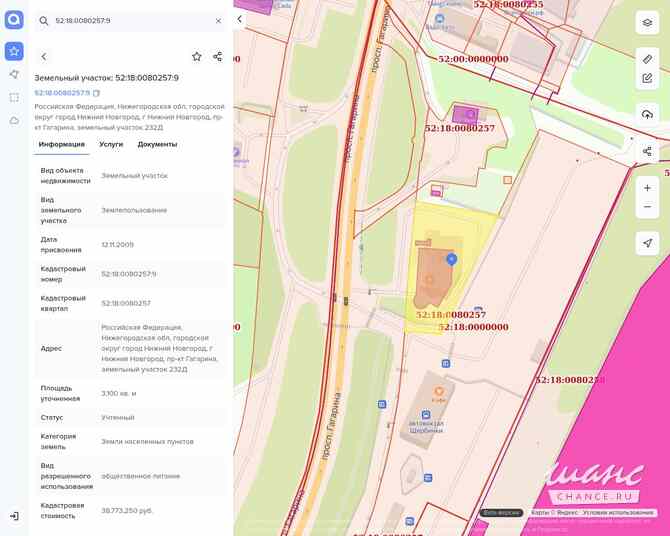The height and width of the screenshot is (536, 670).
Task: Click the Кадастровый квартал value 52:18:0080257
Action: [x=126, y=303]
